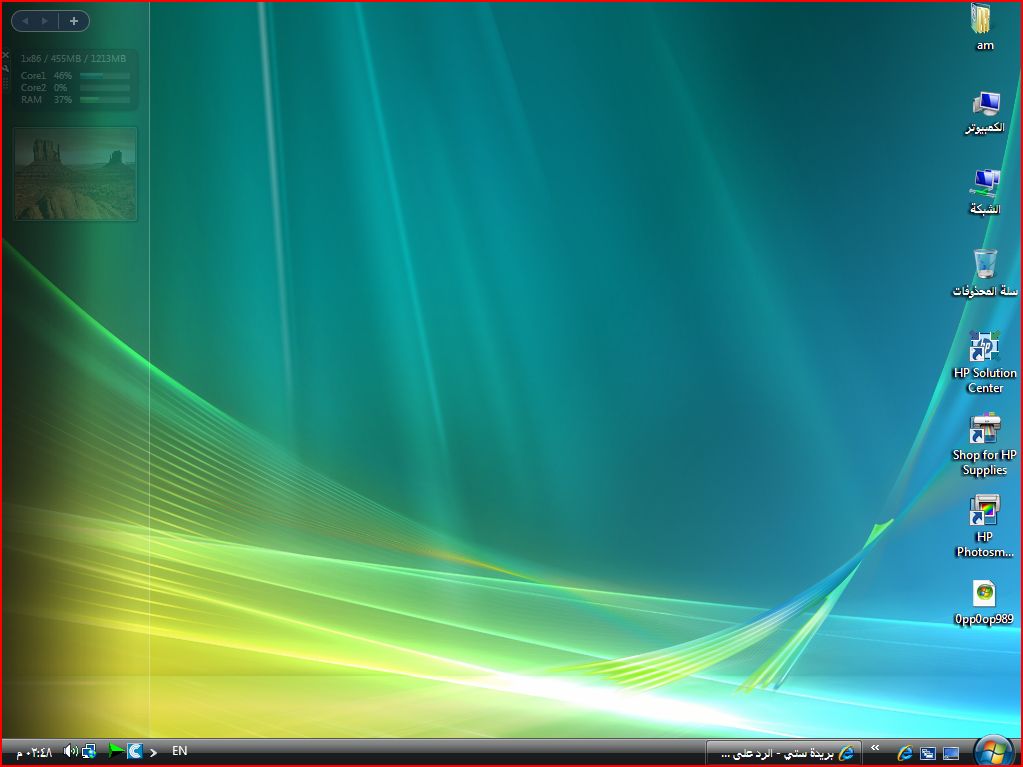Screen dimensions: 1023x767
Task: Select the الشبكة (Network) desktop icon
Action: click(985, 192)
